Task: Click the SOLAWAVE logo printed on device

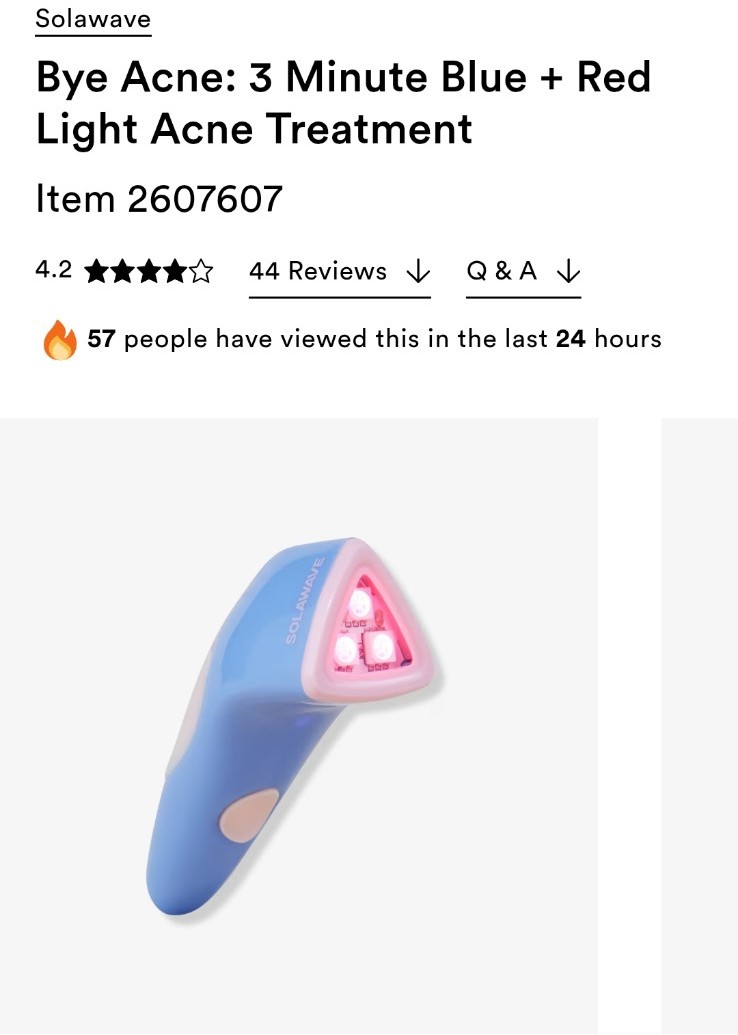Action: click(x=305, y=601)
